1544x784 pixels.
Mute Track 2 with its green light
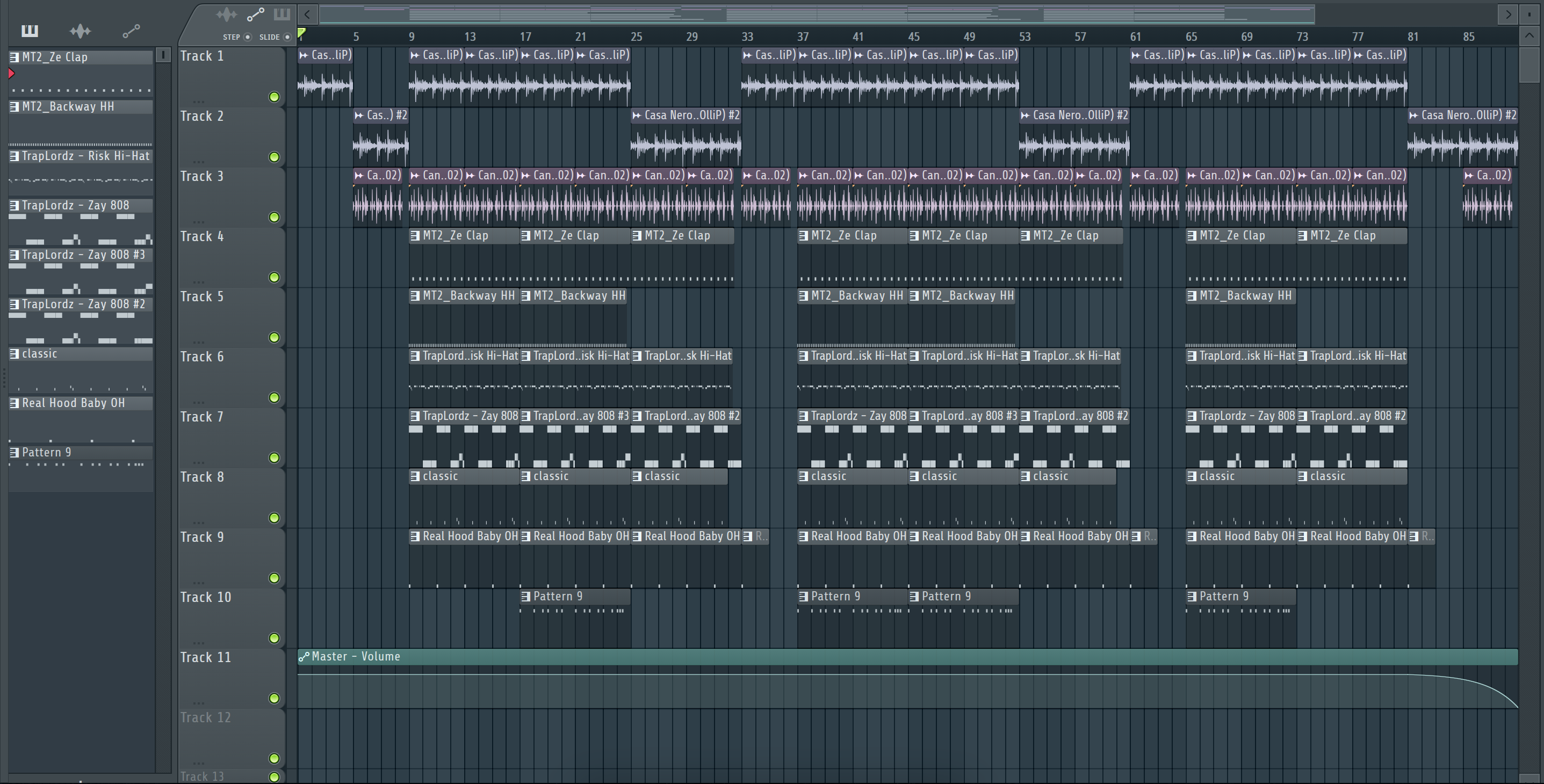274,157
